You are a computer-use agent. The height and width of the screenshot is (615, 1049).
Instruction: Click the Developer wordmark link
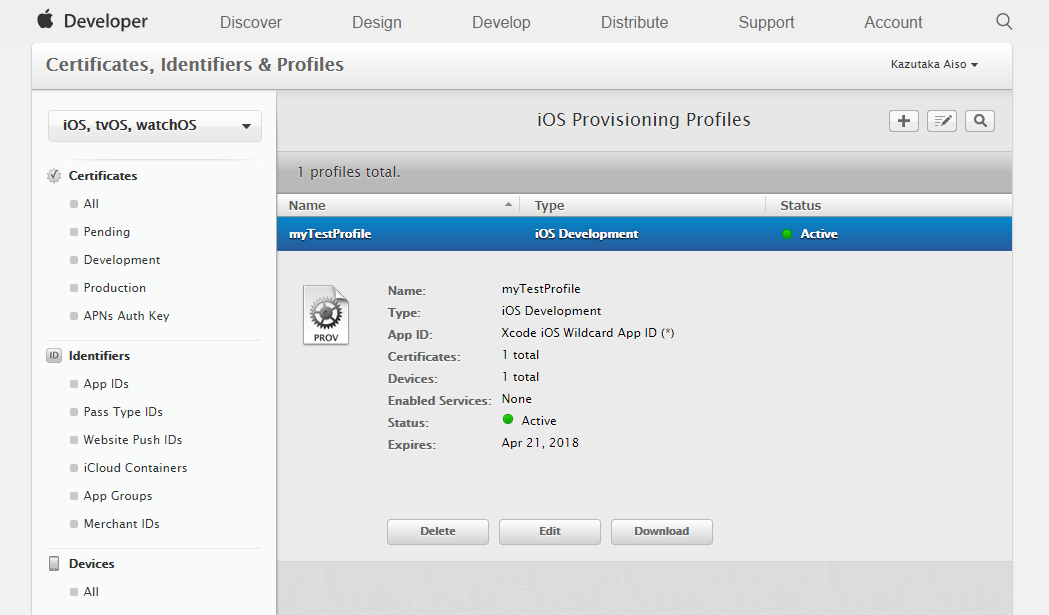[106, 21]
